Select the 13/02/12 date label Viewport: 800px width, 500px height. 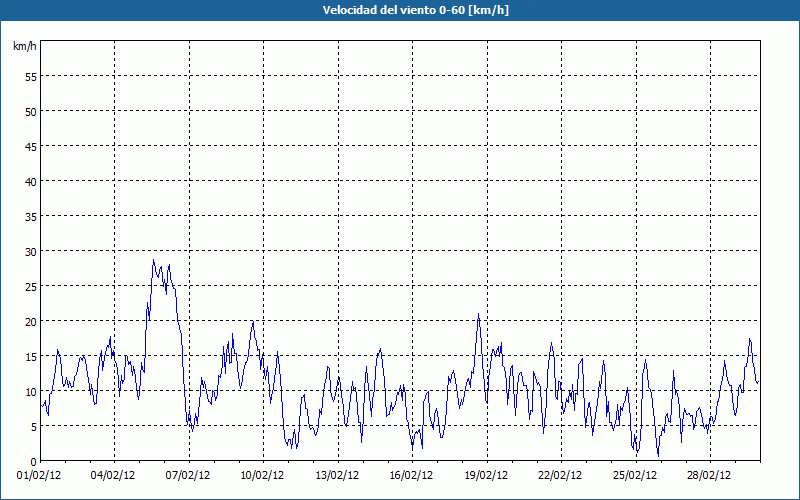[337, 476]
